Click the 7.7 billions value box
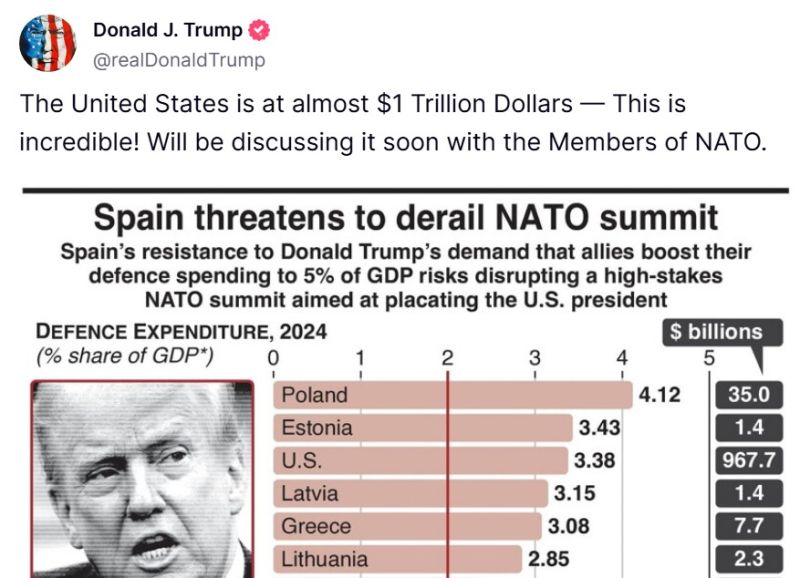The height and width of the screenshot is (578, 800). coord(748,526)
